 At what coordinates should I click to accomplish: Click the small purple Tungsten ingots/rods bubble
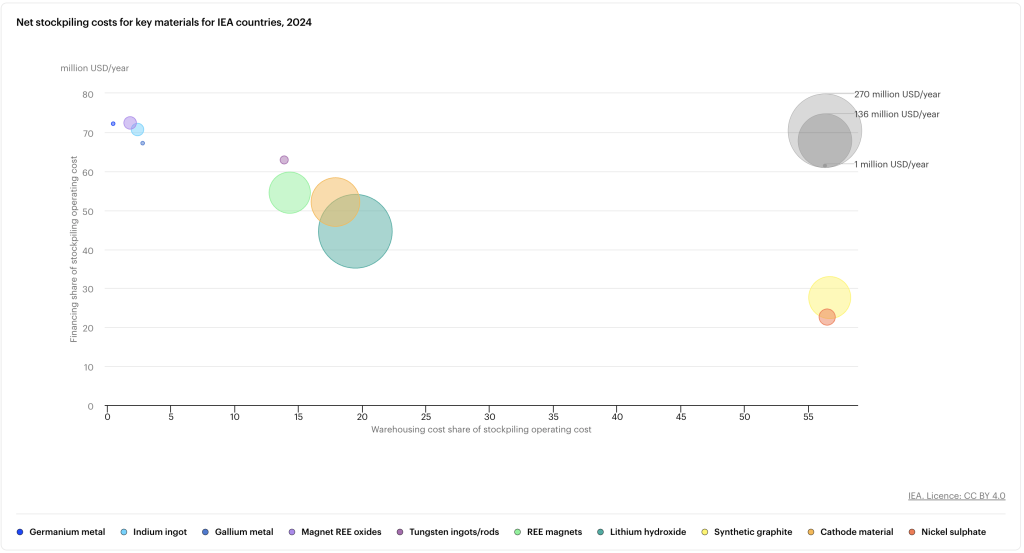(284, 160)
